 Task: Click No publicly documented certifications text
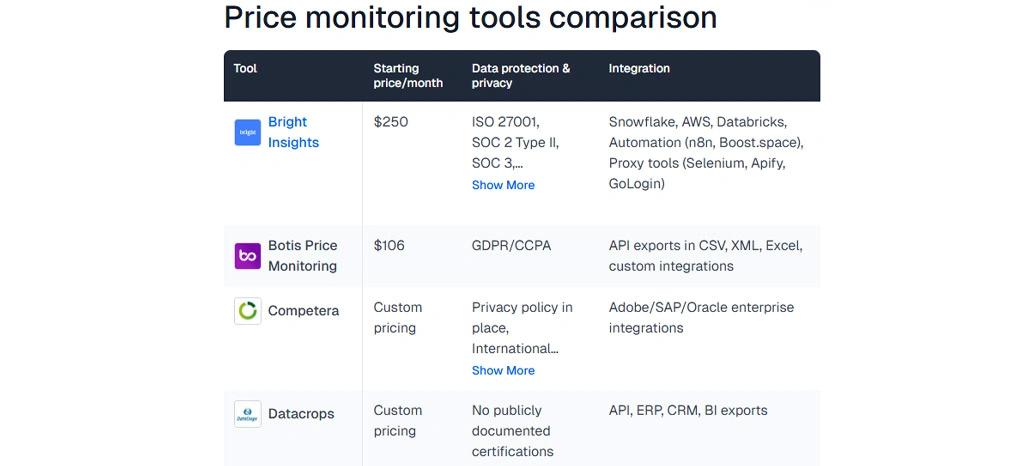point(512,431)
